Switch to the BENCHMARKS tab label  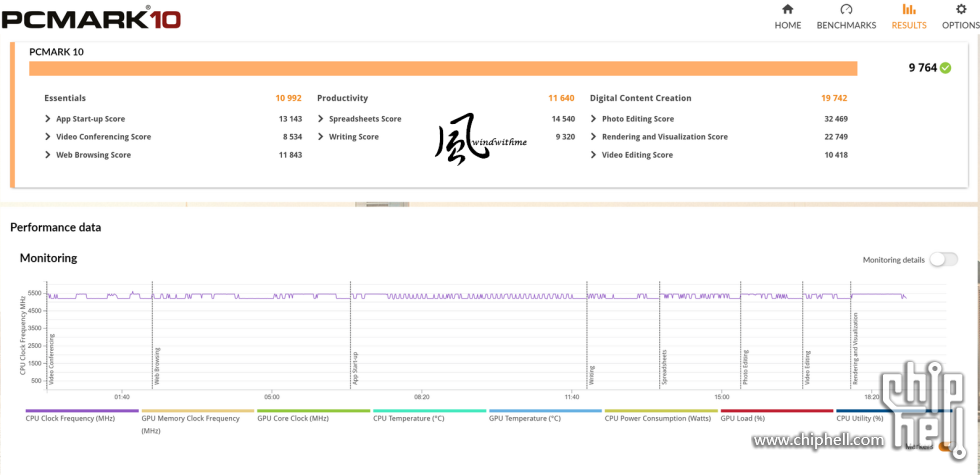click(x=846, y=26)
